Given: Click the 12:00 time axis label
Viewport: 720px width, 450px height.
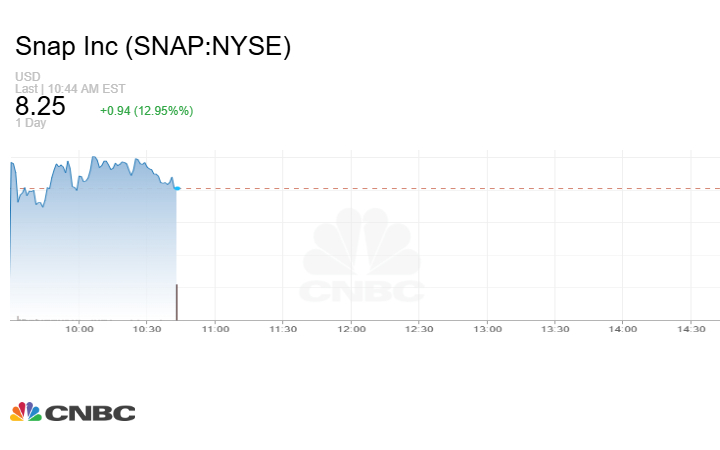Looking at the screenshot, I should pyautogui.click(x=351, y=329).
